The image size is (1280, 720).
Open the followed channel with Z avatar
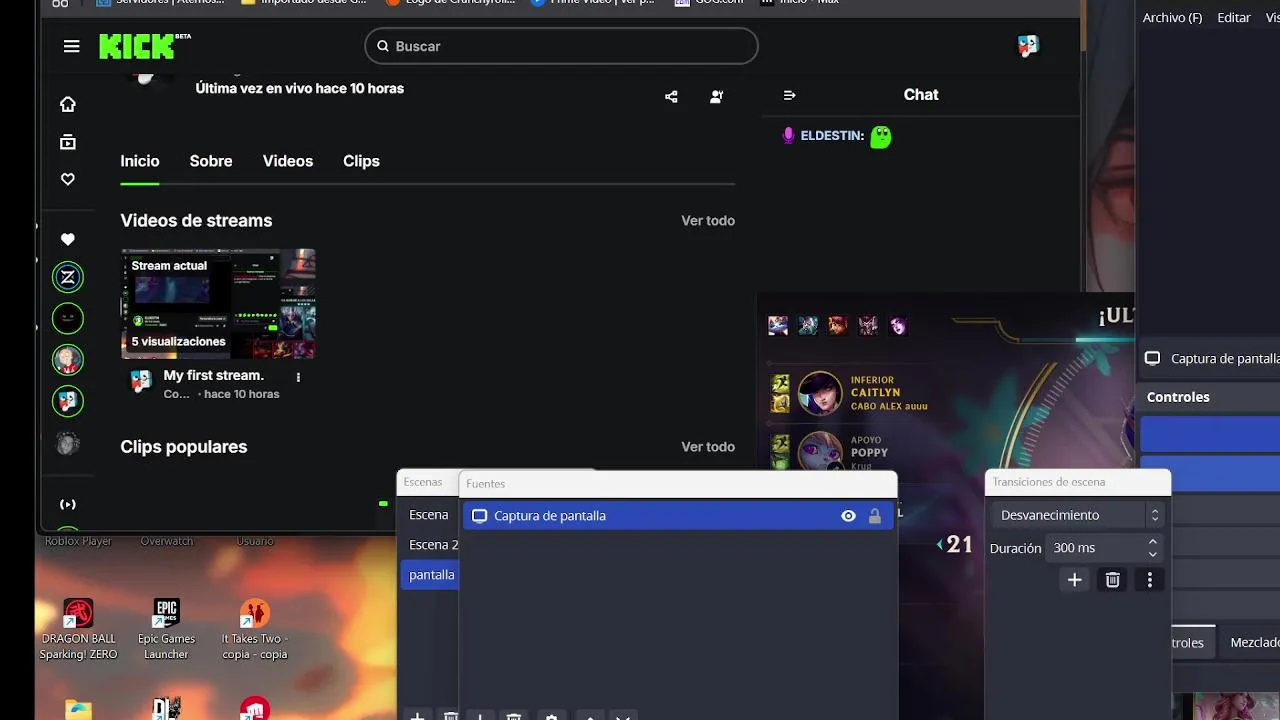(x=68, y=277)
